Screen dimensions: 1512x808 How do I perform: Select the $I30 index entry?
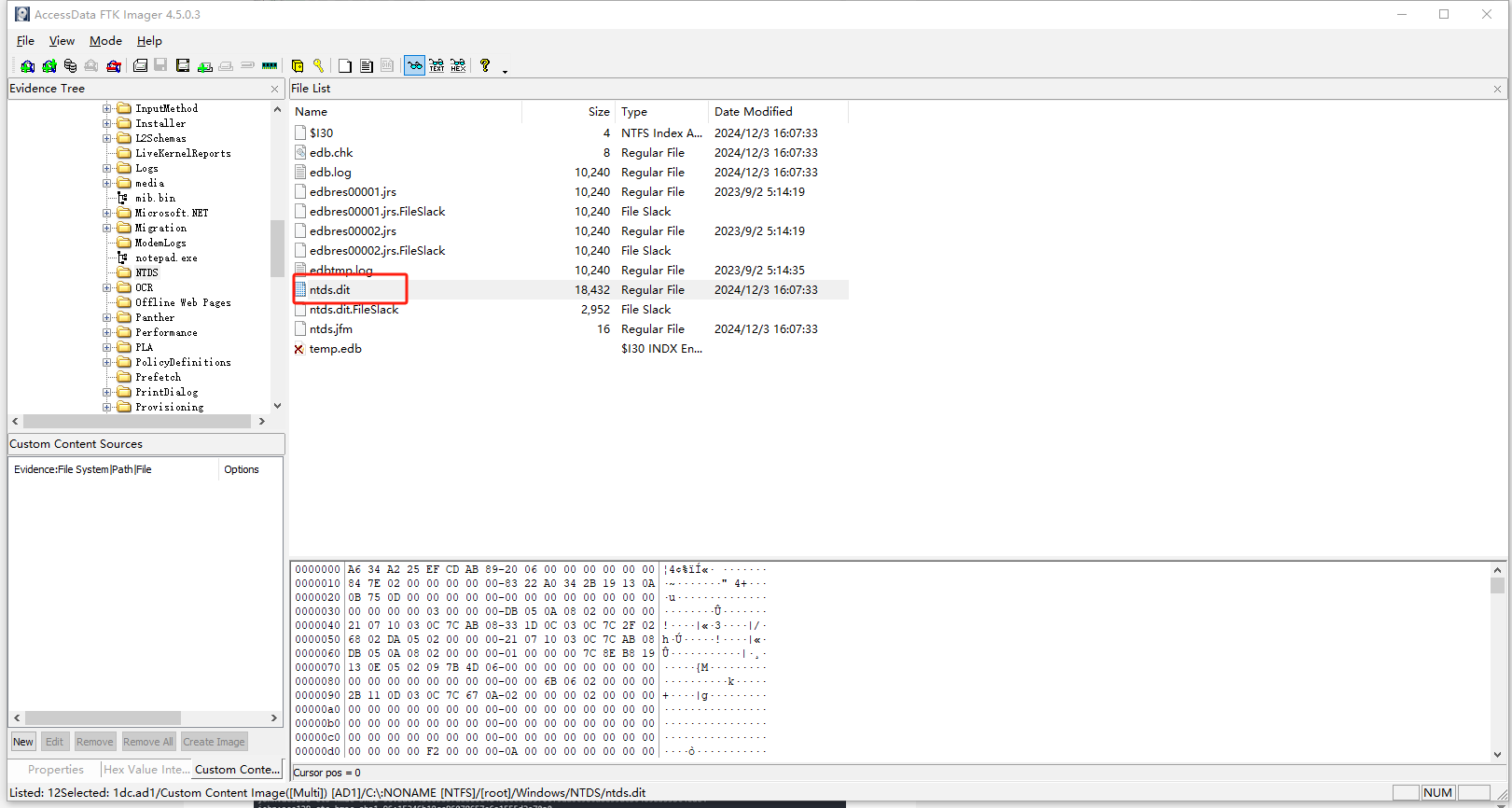[x=569, y=133]
